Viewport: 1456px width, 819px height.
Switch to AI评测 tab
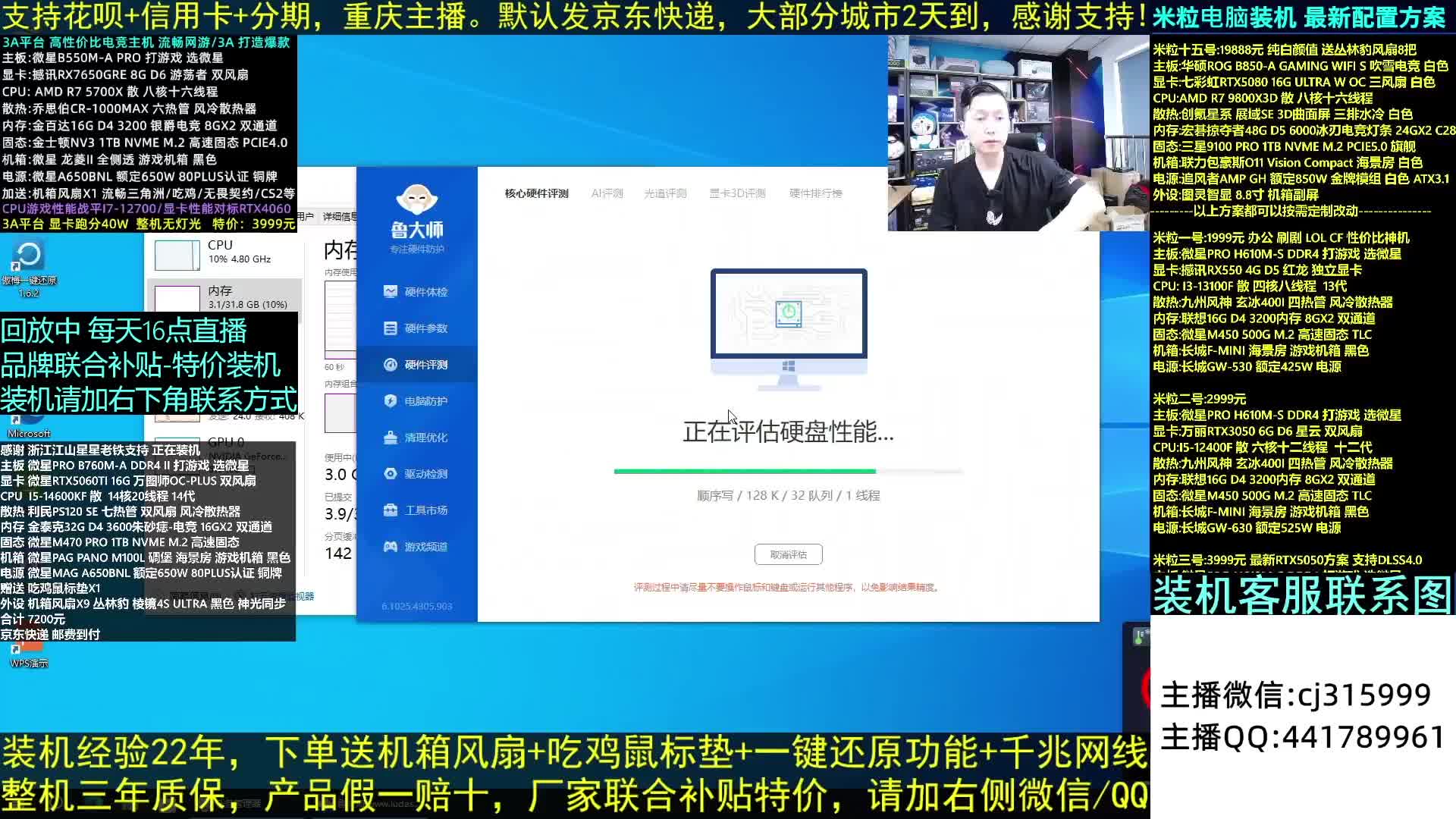click(x=607, y=193)
